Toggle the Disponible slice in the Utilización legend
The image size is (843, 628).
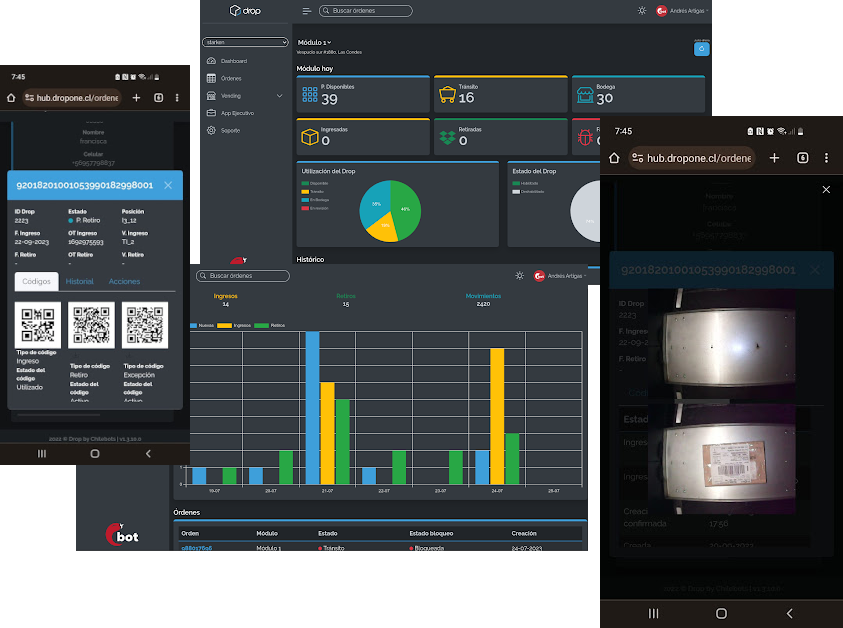[315, 183]
